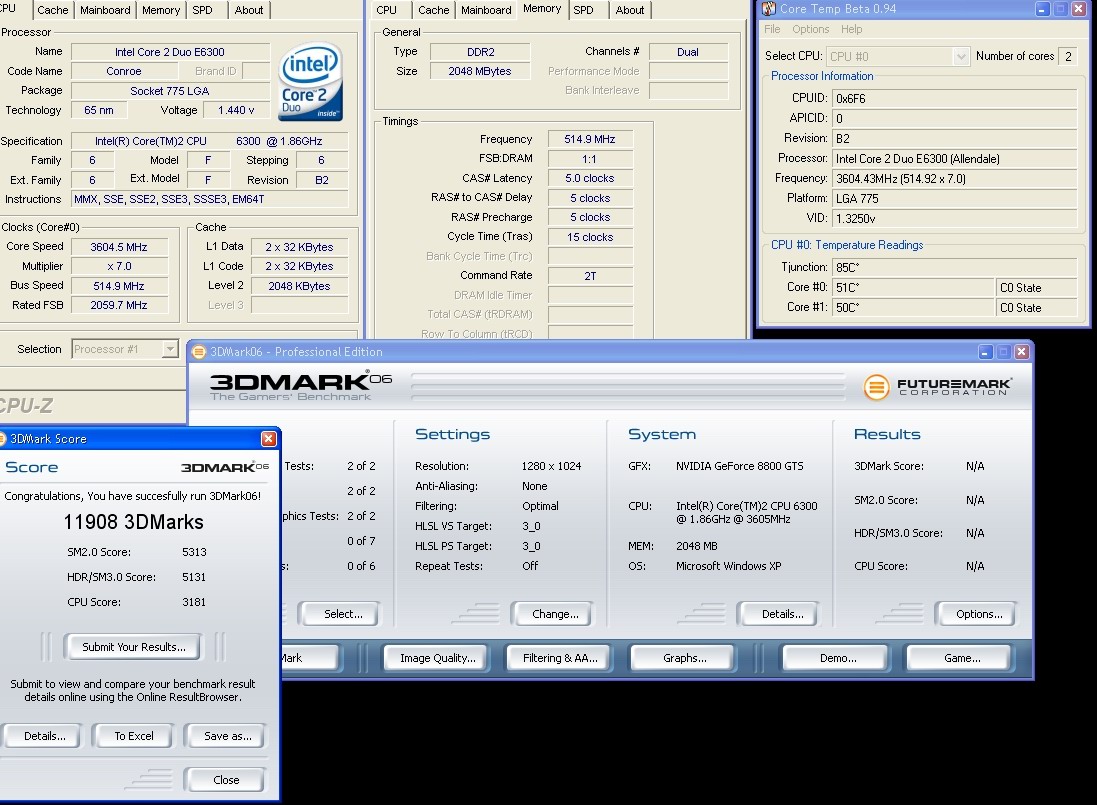Select Memory tab in right CPU-Z window
Image resolution: width=1097 pixels, height=805 pixels.
click(542, 9)
